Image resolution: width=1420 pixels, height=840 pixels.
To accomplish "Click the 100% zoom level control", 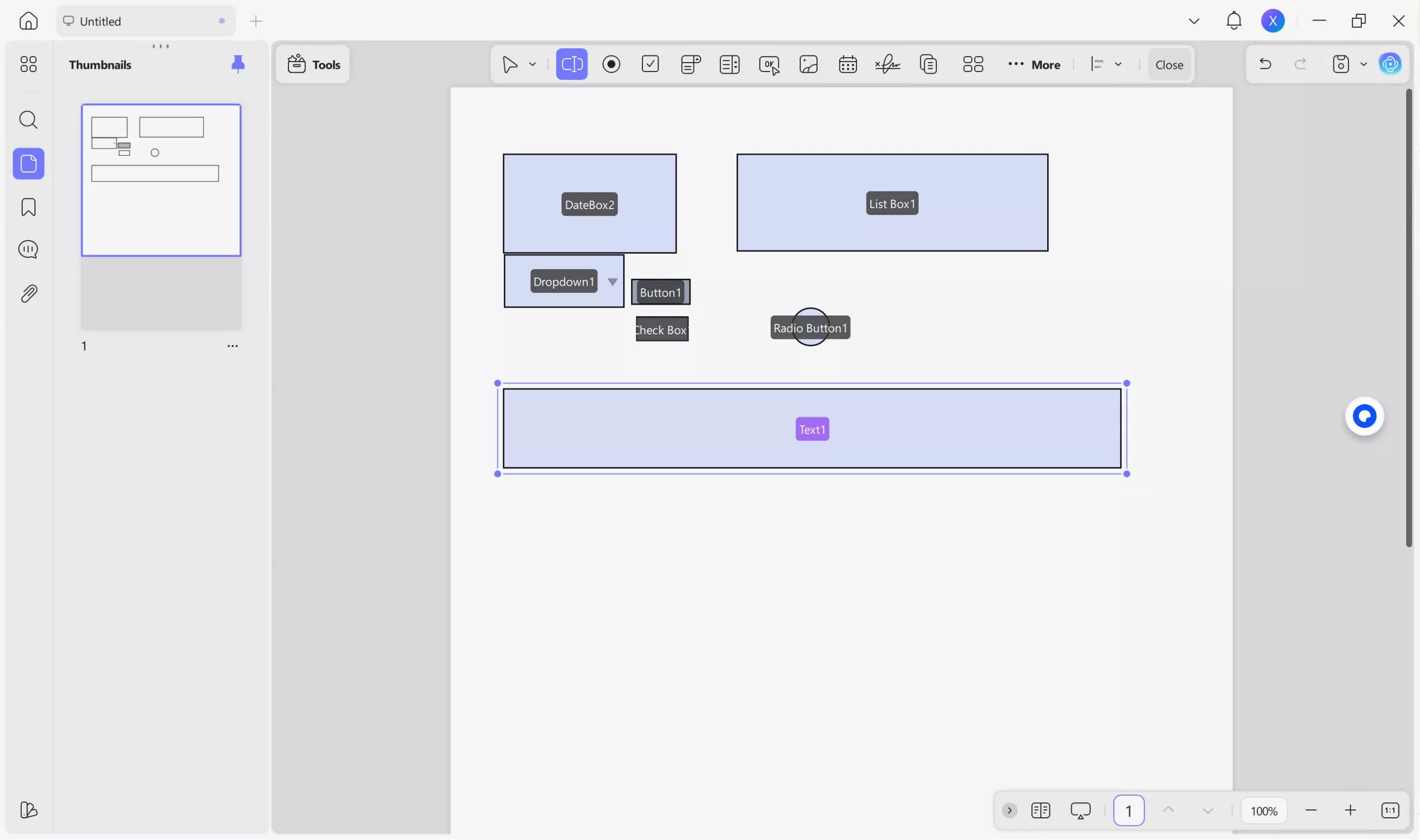I will [1263, 810].
